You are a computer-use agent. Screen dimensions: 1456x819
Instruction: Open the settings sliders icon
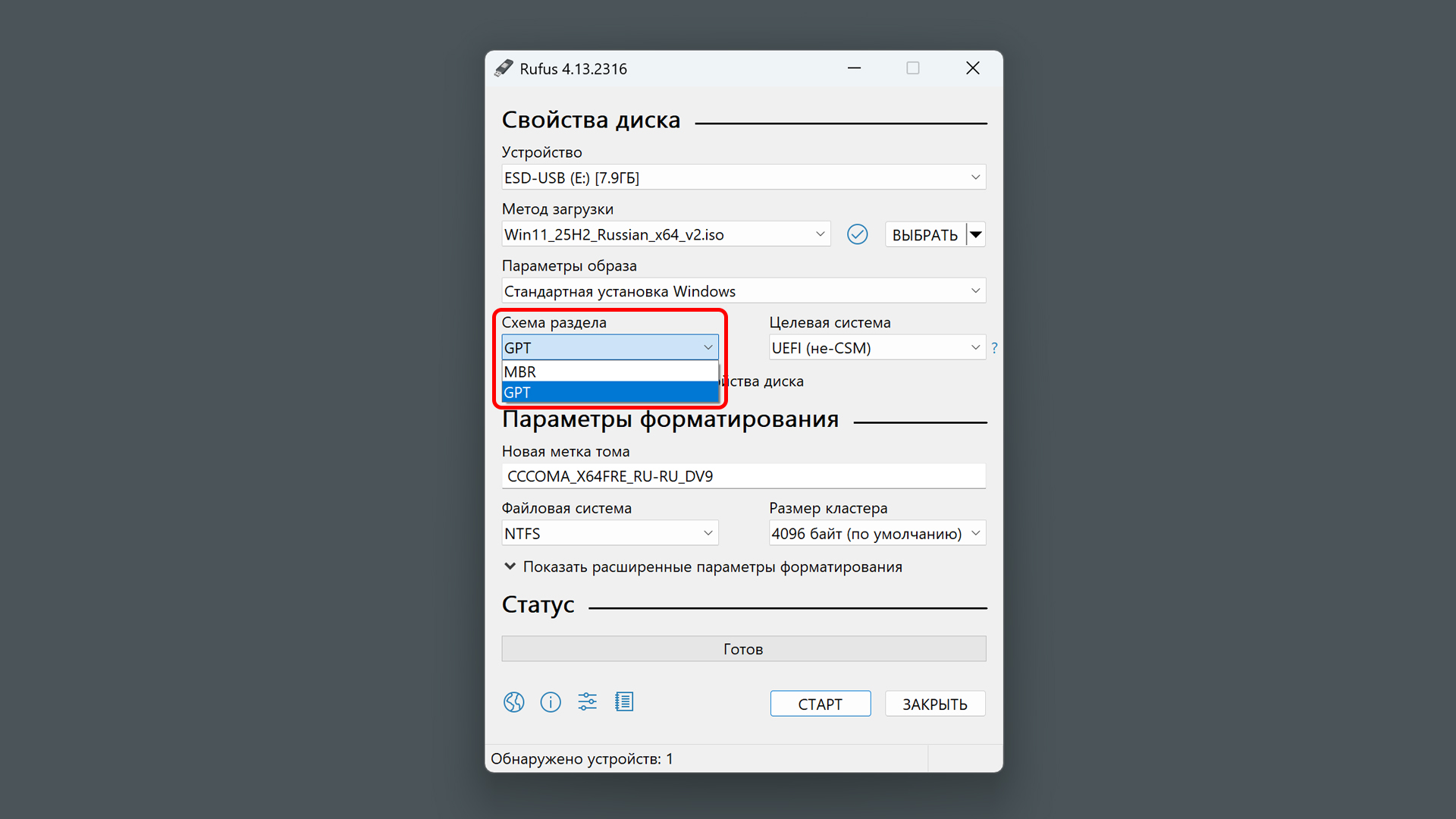588,702
